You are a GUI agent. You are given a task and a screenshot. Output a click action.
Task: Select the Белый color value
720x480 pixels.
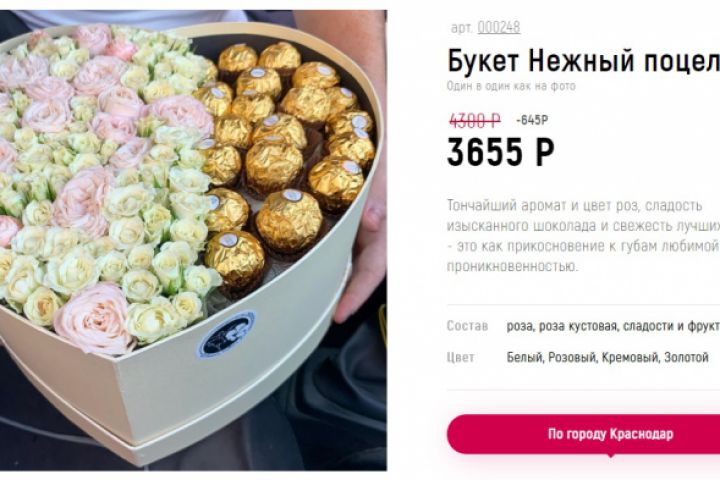pos(525,357)
